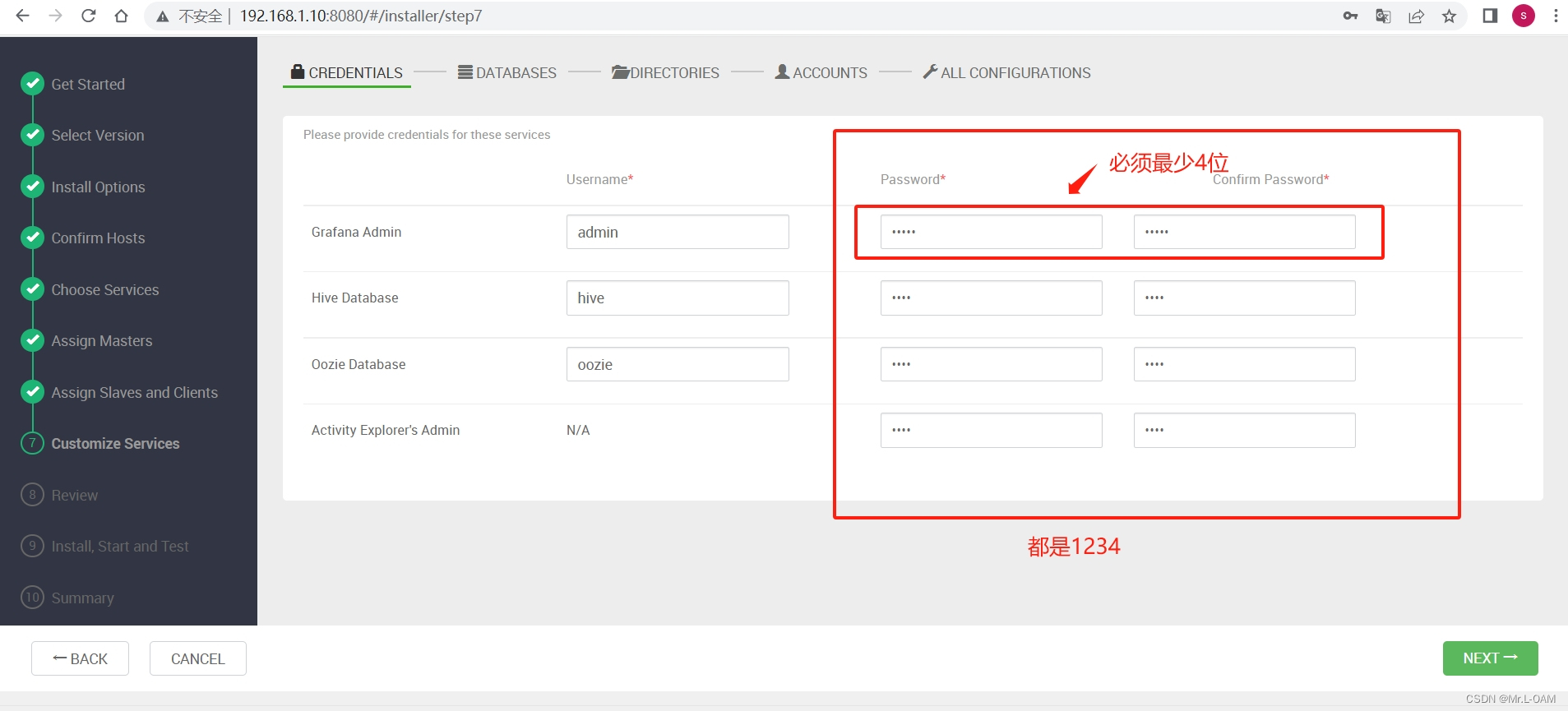Focus Activity Explorer's Admin confirm password field

click(1244, 430)
